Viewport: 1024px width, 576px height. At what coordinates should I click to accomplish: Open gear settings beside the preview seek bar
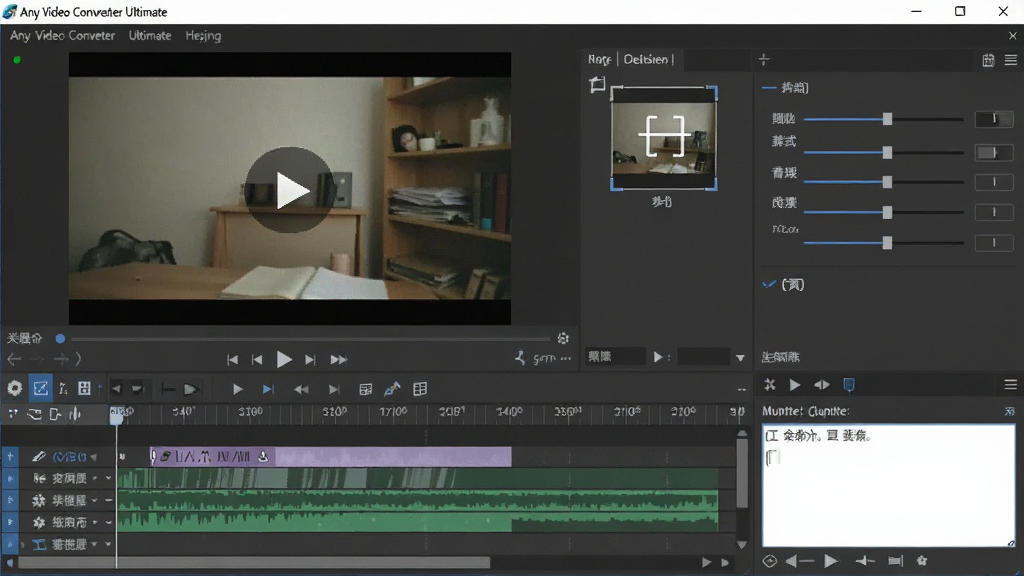click(x=563, y=338)
